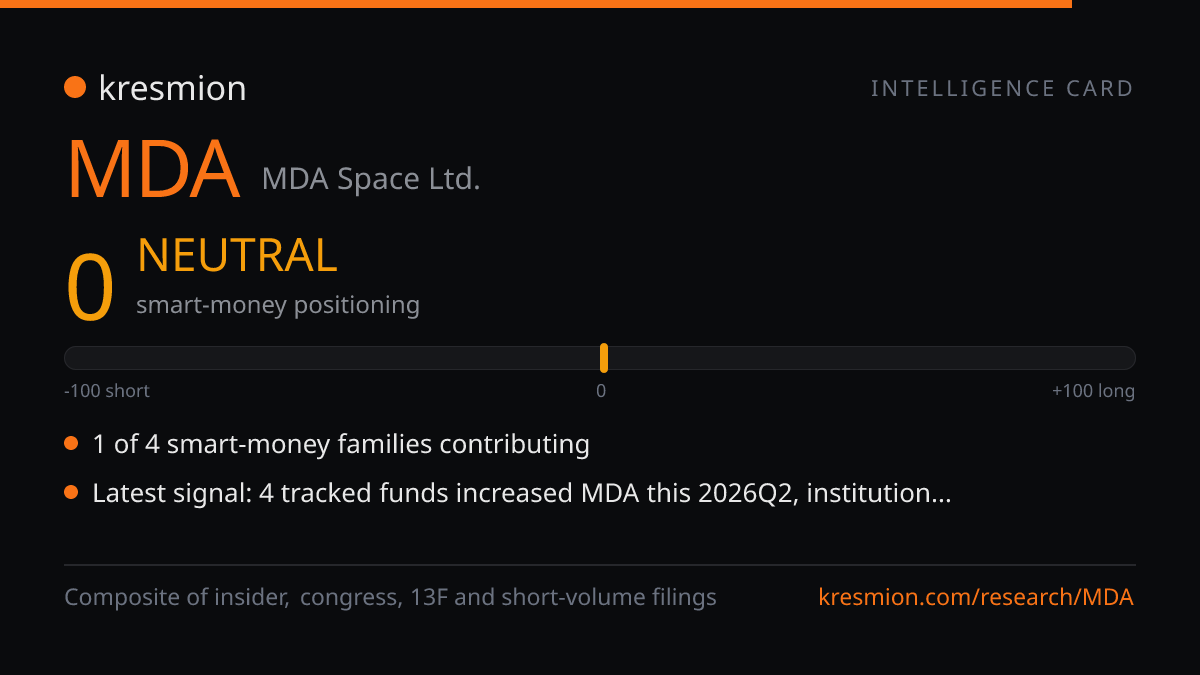1200x675 pixels.
Task: Click the bullet beside Latest signal line
Action: pos(71,493)
